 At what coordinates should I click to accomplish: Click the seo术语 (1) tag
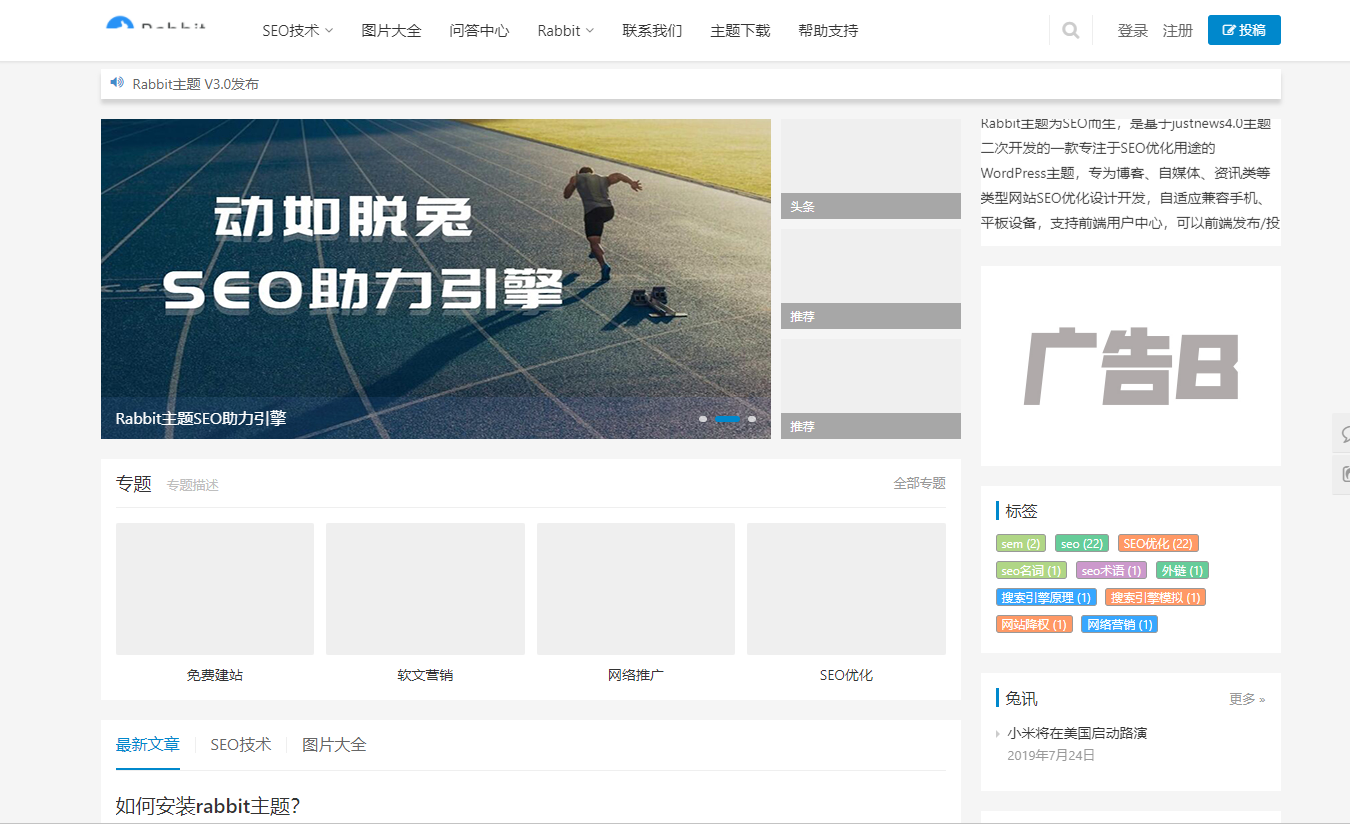click(x=1111, y=571)
